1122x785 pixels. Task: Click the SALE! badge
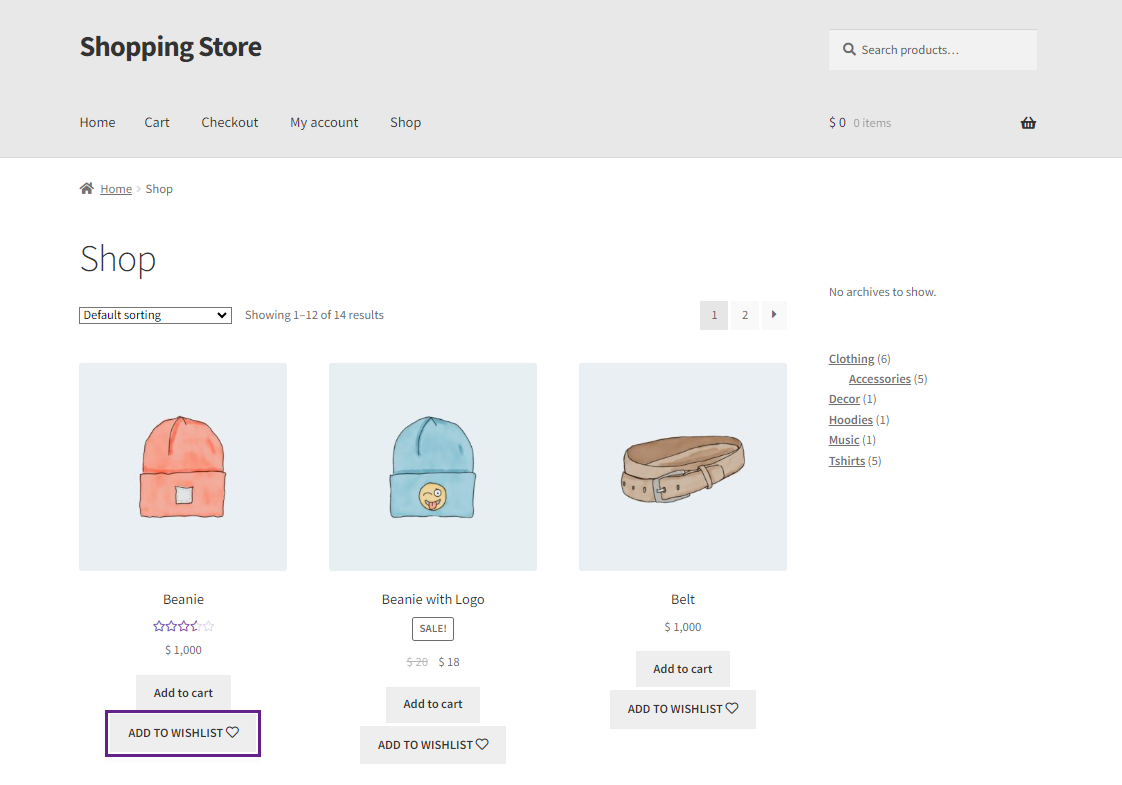coord(433,628)
